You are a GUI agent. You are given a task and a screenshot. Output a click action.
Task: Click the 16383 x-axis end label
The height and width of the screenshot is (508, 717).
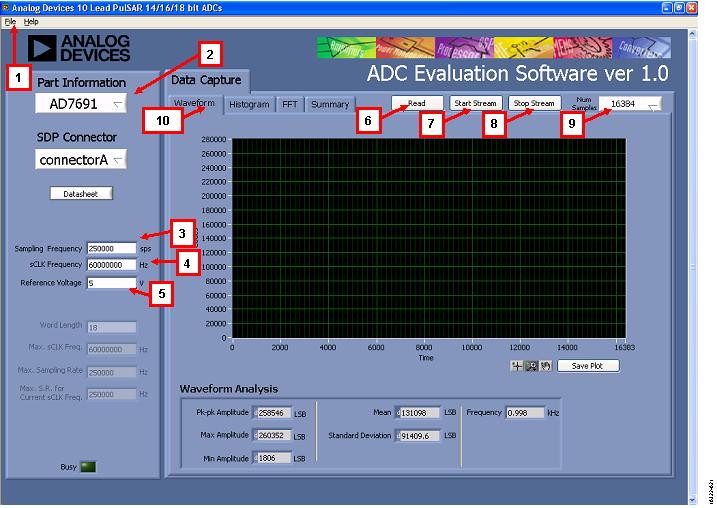point(624,348)
